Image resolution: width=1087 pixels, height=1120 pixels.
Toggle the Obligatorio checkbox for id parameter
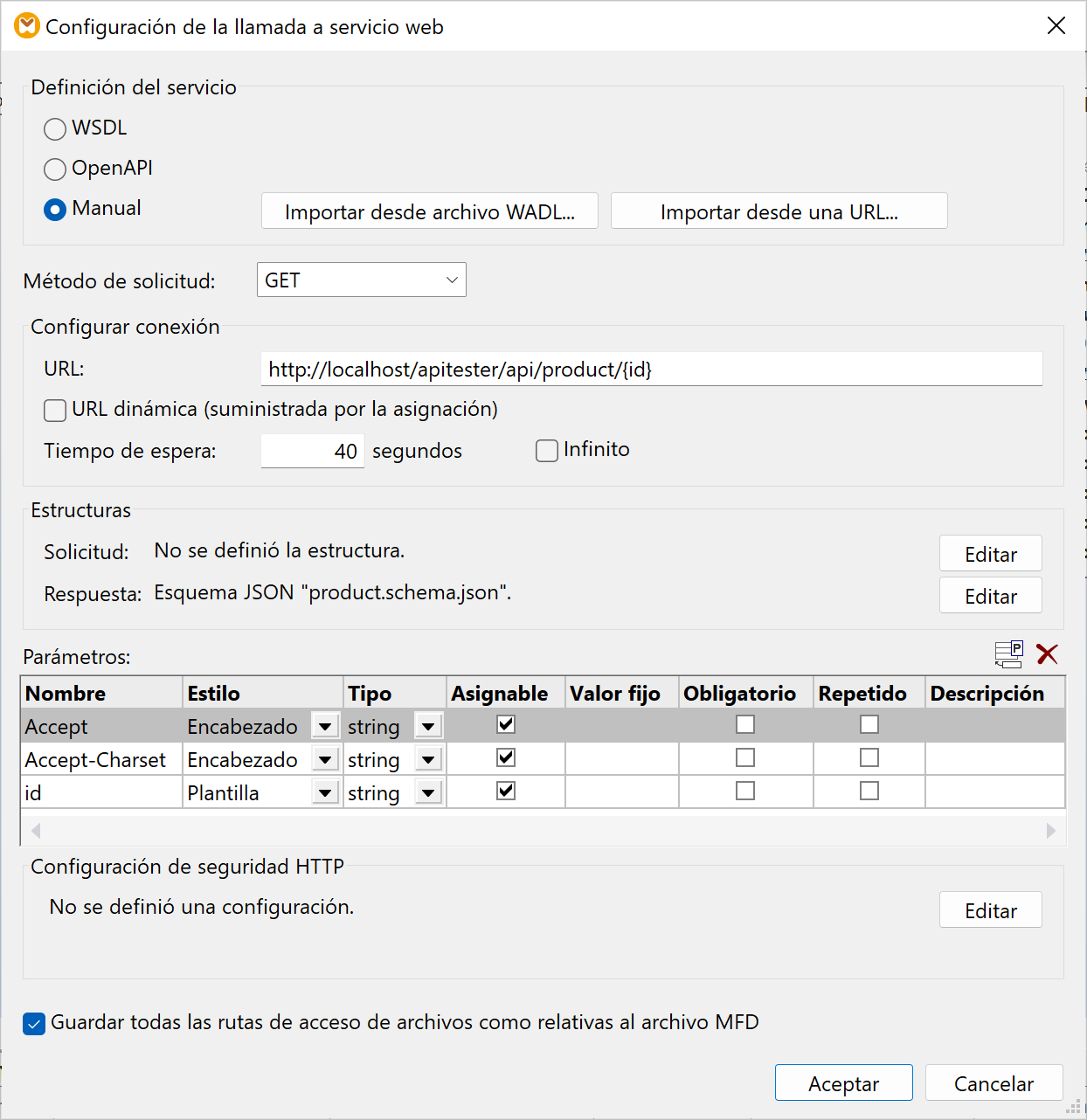click(x=745, y=792)
